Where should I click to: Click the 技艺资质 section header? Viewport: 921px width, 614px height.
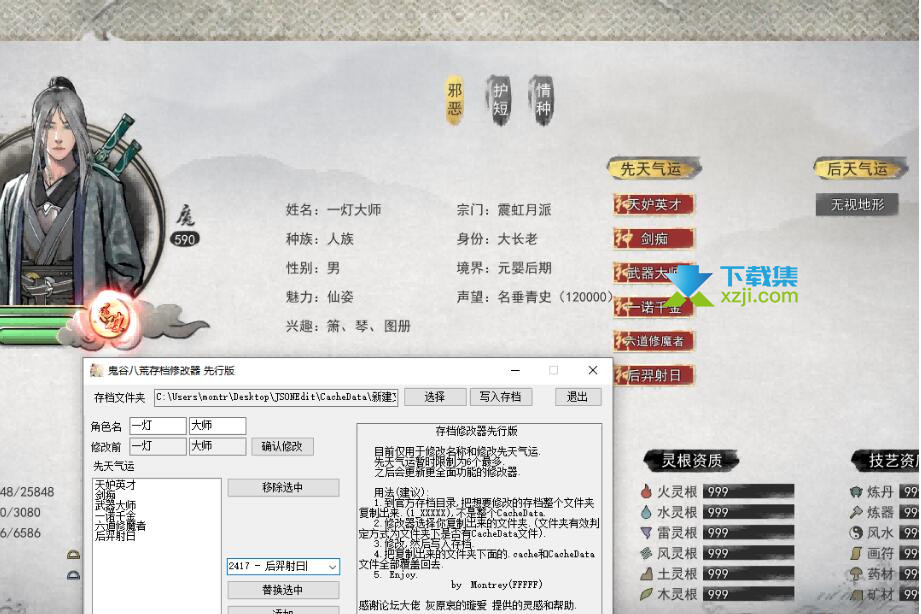click(886, 461)
